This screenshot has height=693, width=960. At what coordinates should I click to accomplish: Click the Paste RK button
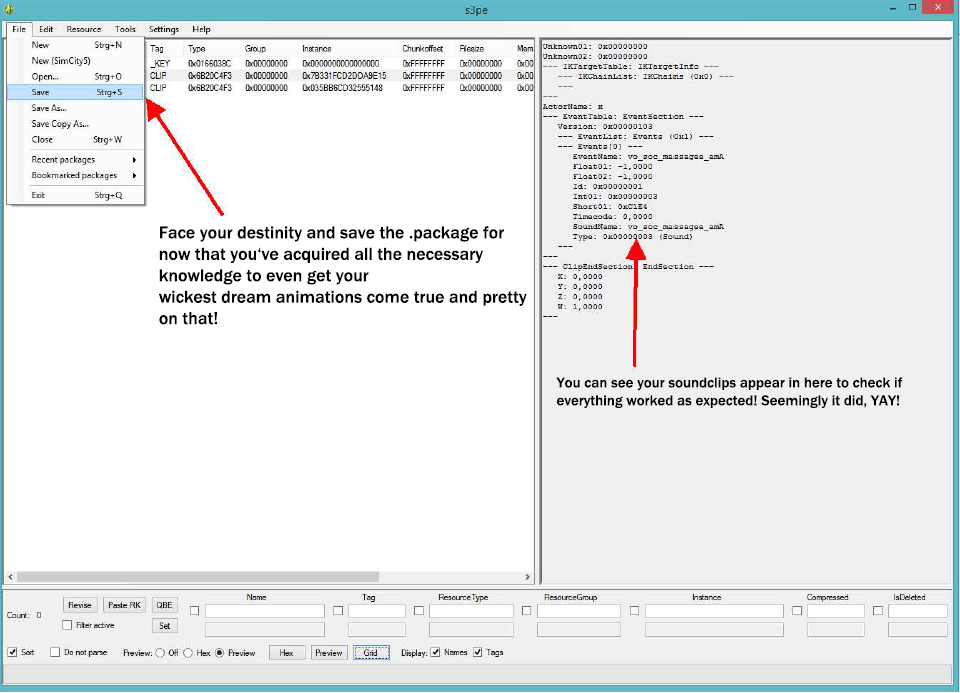(x=124, y=605)
